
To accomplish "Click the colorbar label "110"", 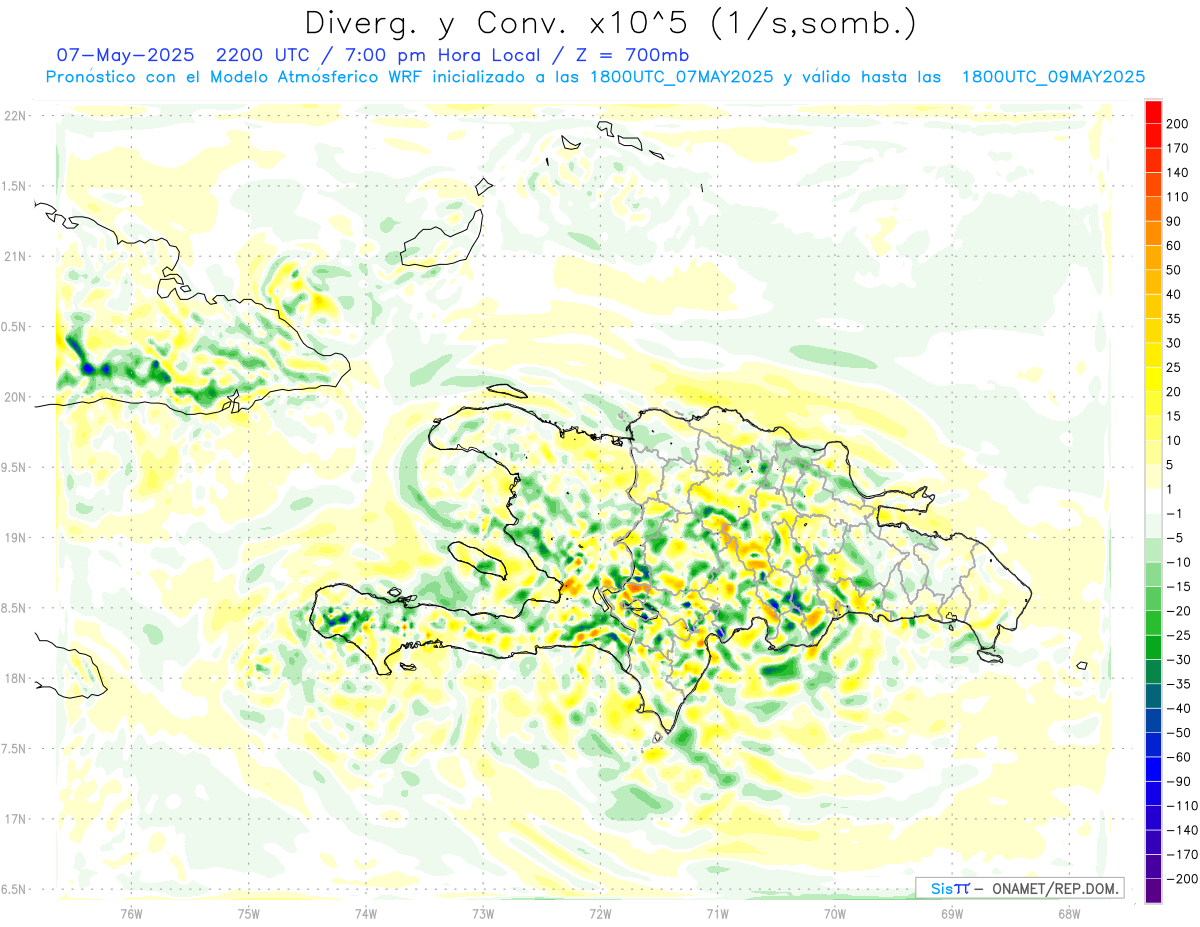I will pyautogui.click(x=1178, y=197).
